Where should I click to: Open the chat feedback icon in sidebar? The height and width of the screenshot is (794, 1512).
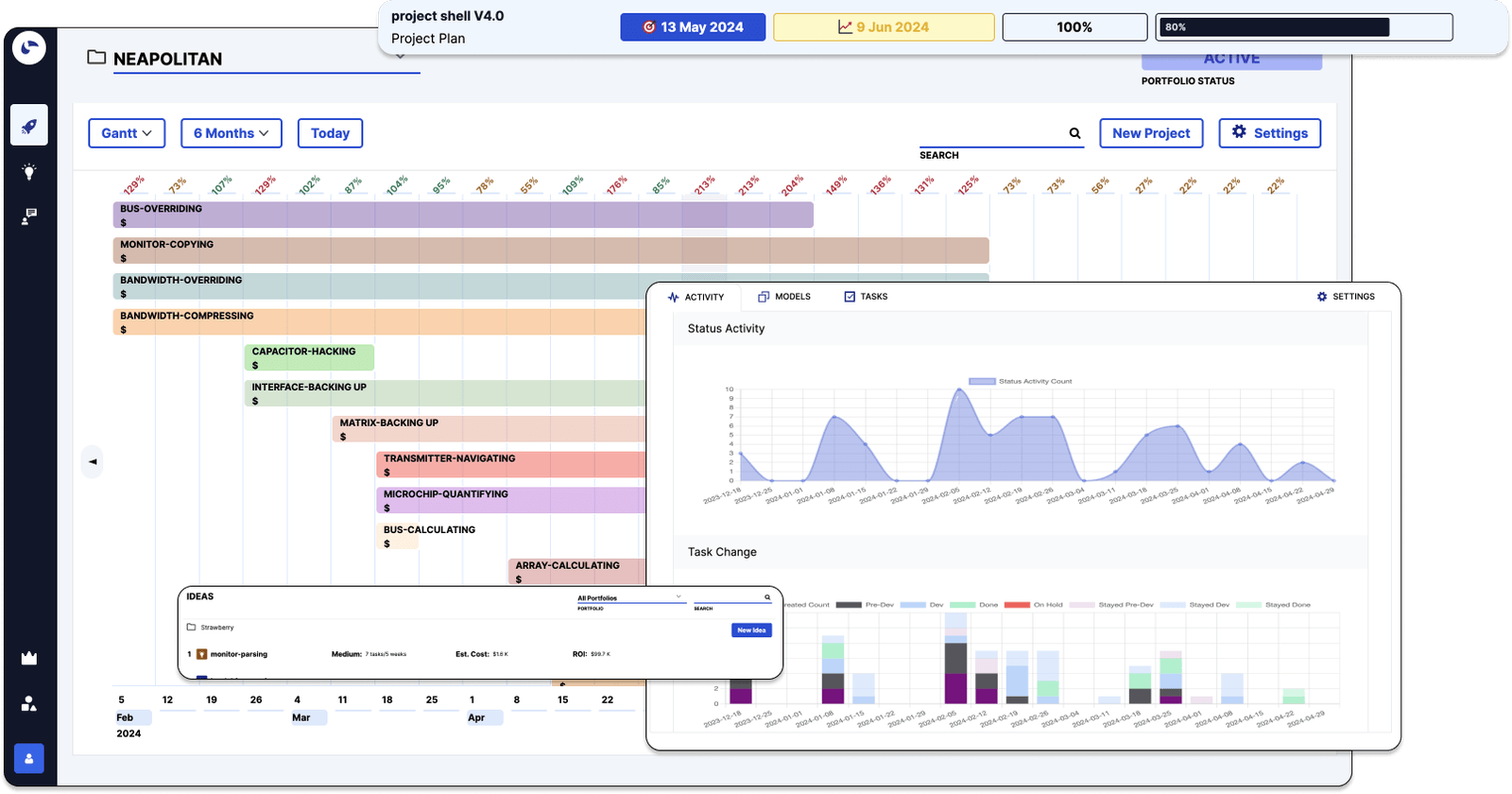pos(29,217)
